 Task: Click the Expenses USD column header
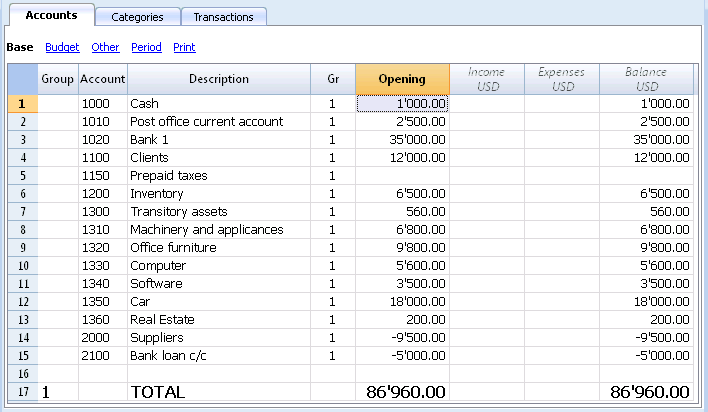tap(562, 79)
